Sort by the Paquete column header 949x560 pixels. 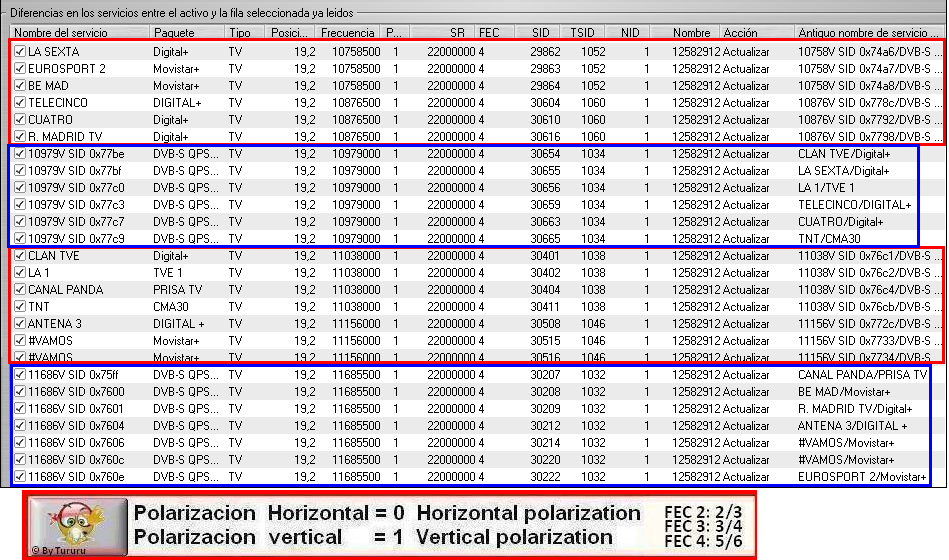pyautogui.click(x=187, y=33)
